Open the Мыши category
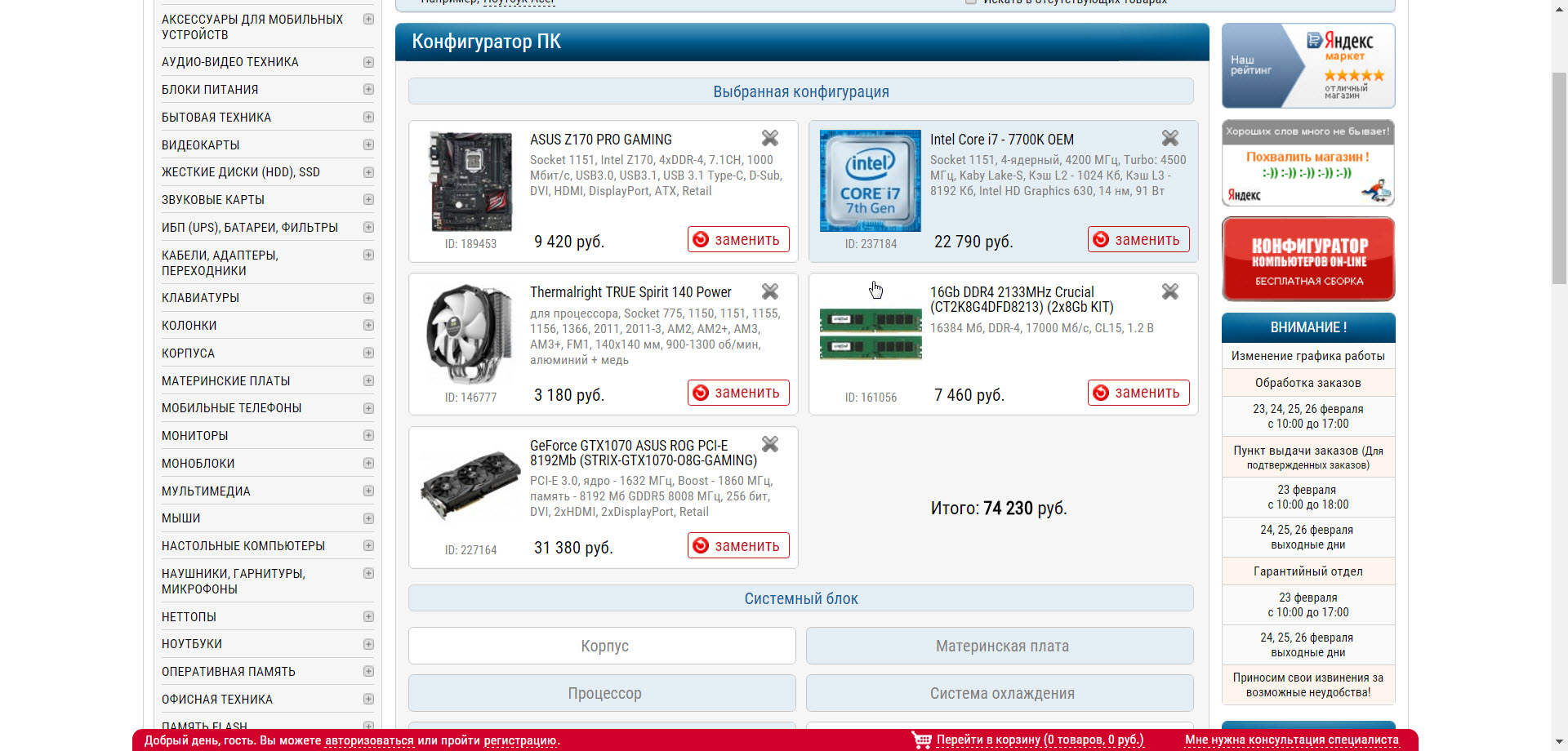The width and height of the screenshot is (1568, 751). [x=181, y=518]
